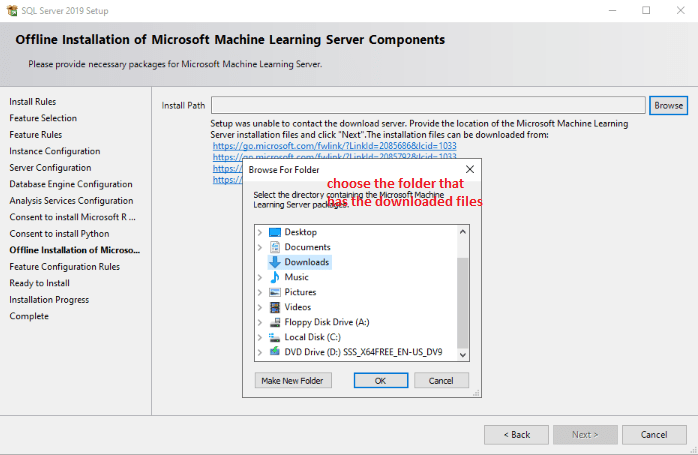Image resolution: width=698 pixels, height=455 pixels.
Task: Go to Install Rules step
Action: point(32,102)
